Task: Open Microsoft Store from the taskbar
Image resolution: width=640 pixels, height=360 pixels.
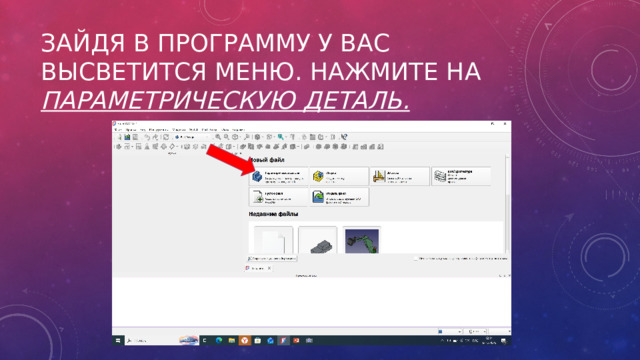Action: [x=258, y=340]
